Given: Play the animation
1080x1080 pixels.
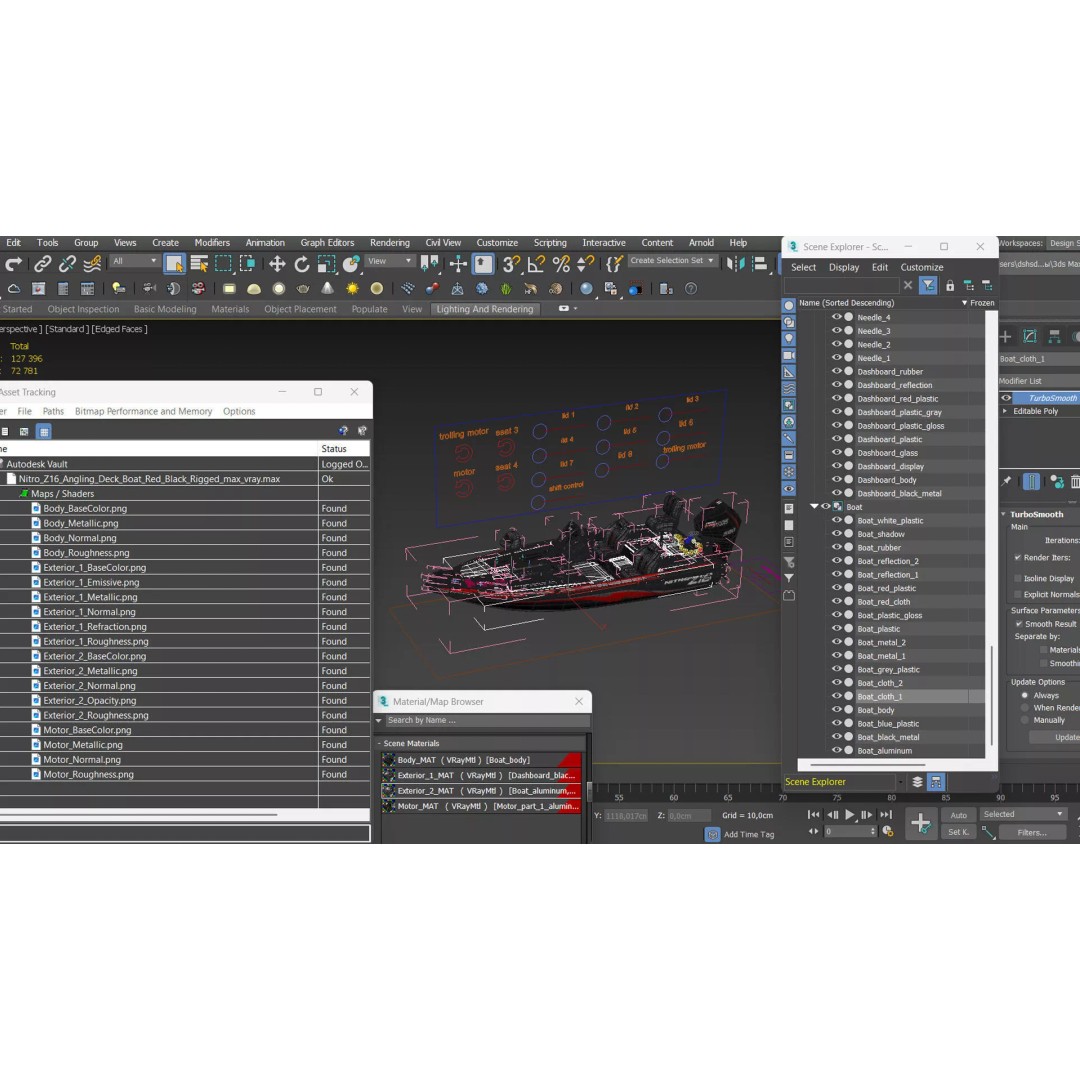Looking at the screenshot, I should click(x=849, y=815).
